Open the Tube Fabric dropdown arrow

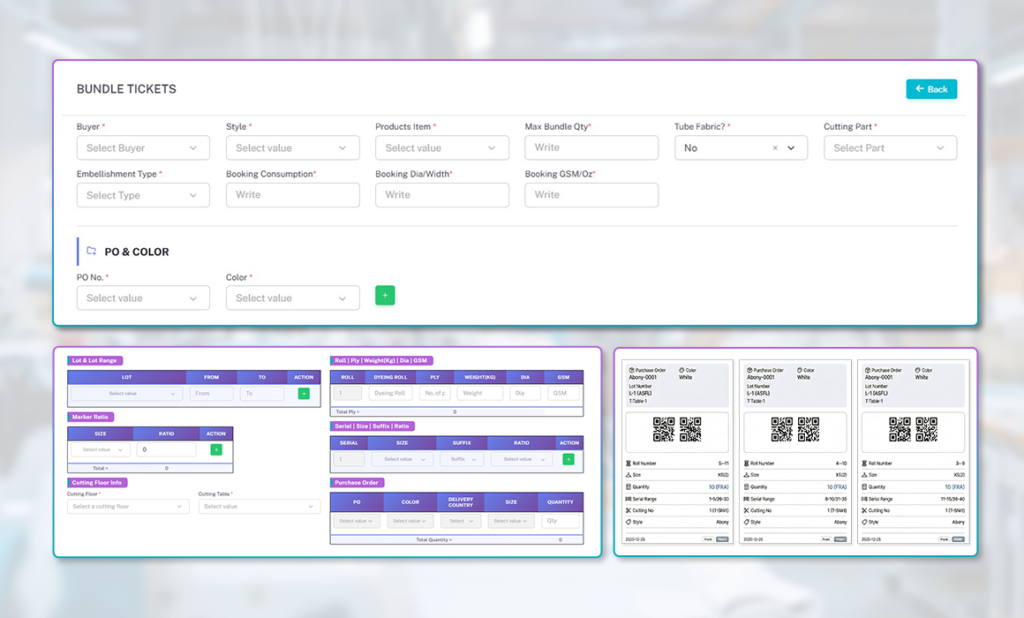click(x=791, y=148)
